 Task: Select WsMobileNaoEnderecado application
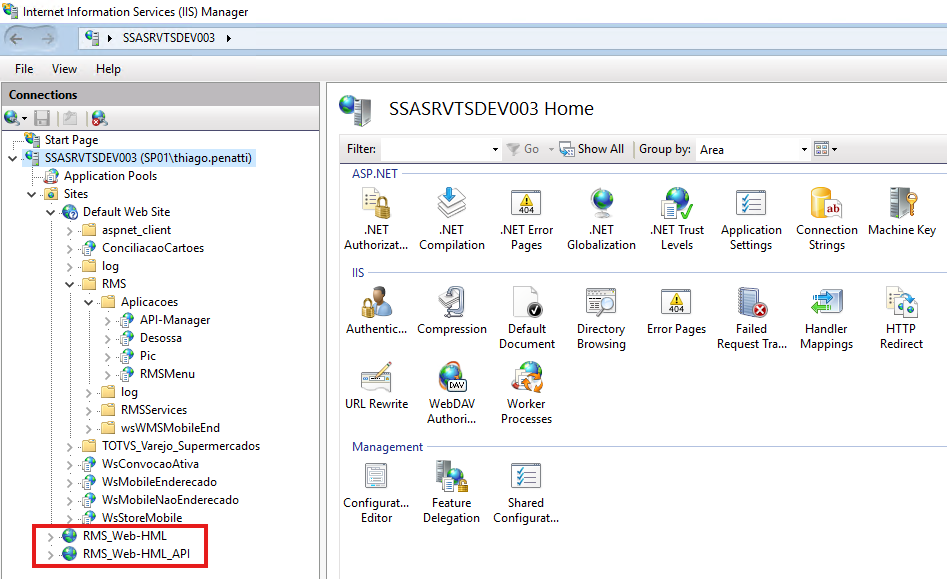point(170,500)
